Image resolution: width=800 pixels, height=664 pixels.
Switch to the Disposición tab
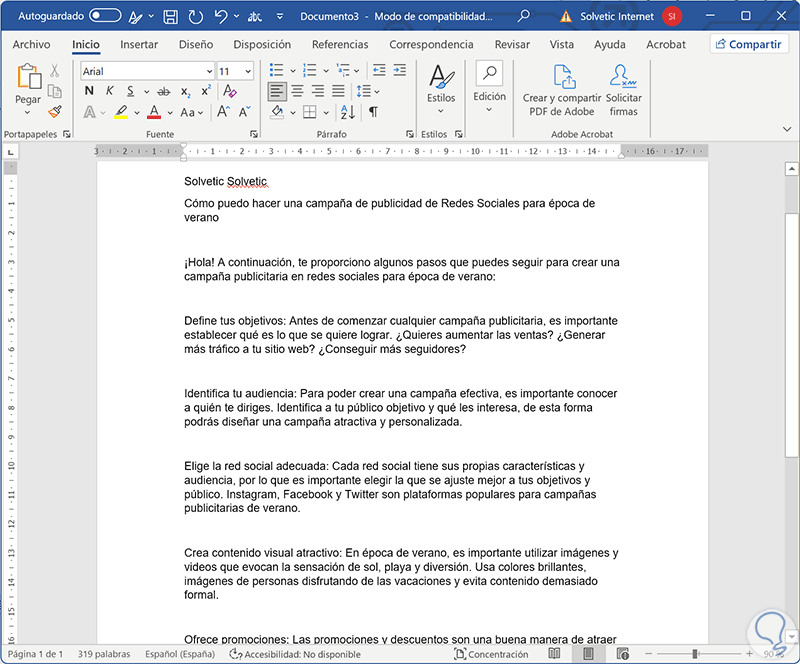coord(262,44)
